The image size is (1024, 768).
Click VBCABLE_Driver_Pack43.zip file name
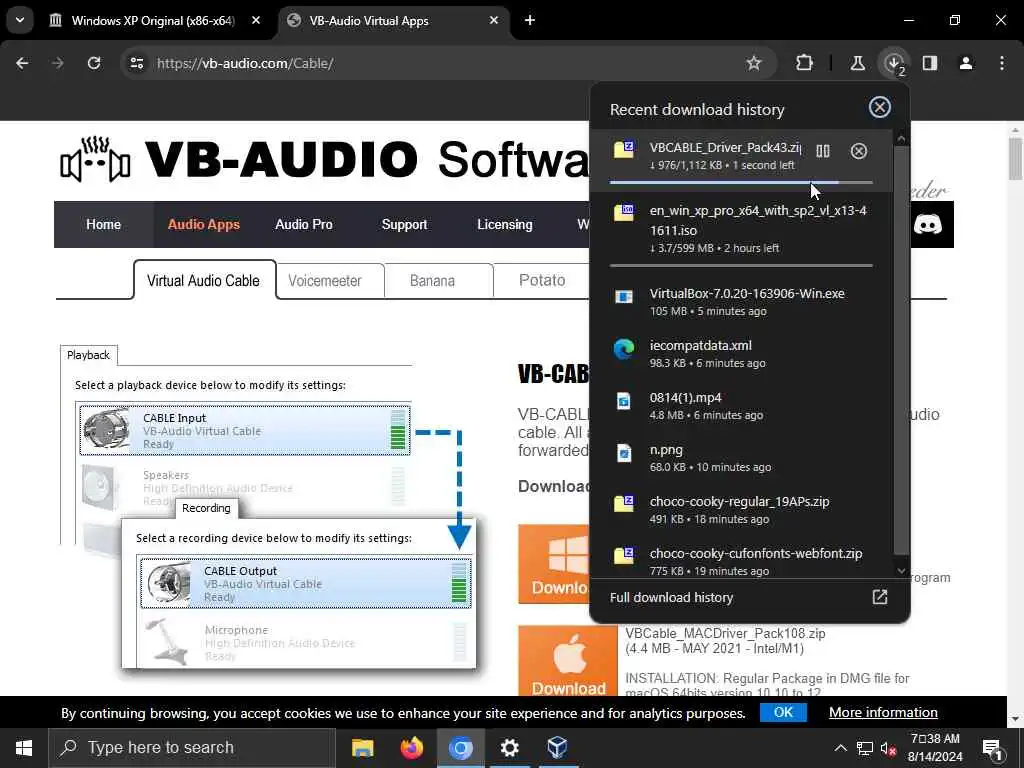coord(725,148)
